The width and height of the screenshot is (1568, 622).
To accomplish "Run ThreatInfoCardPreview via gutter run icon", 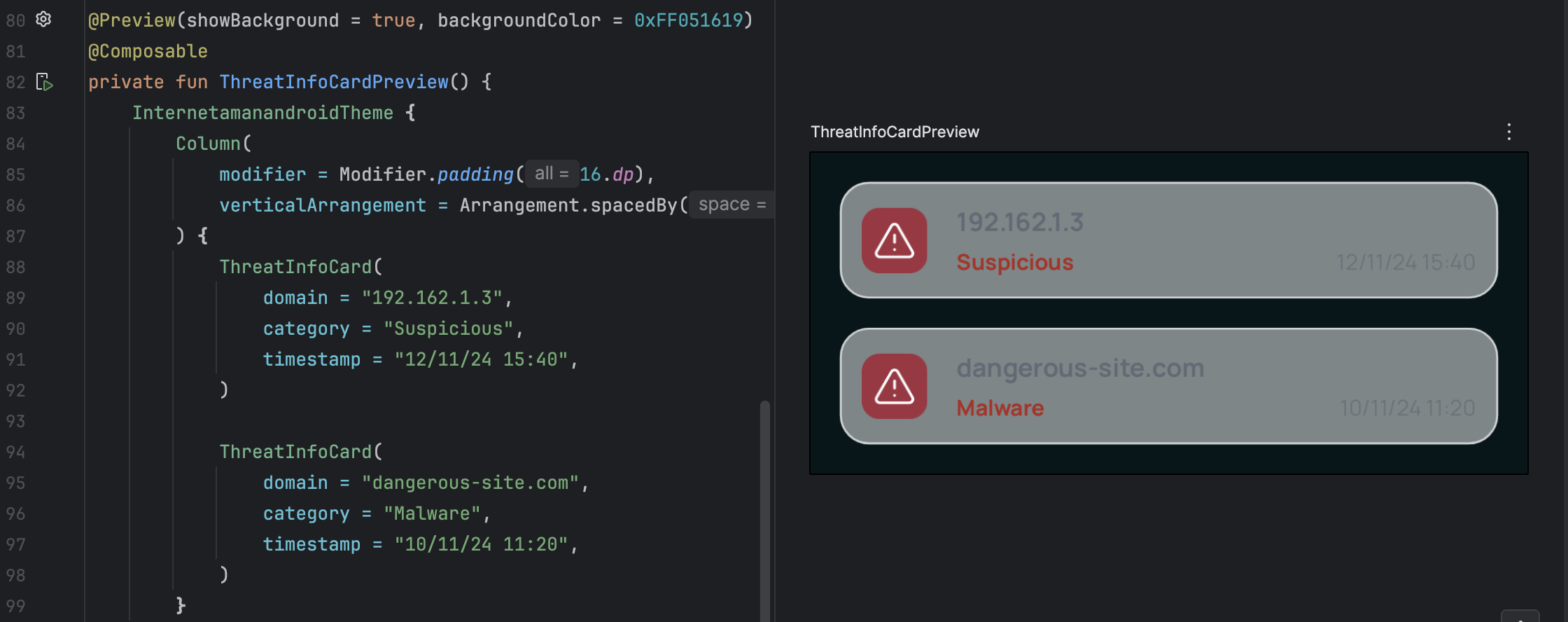I will click(44, 82).
